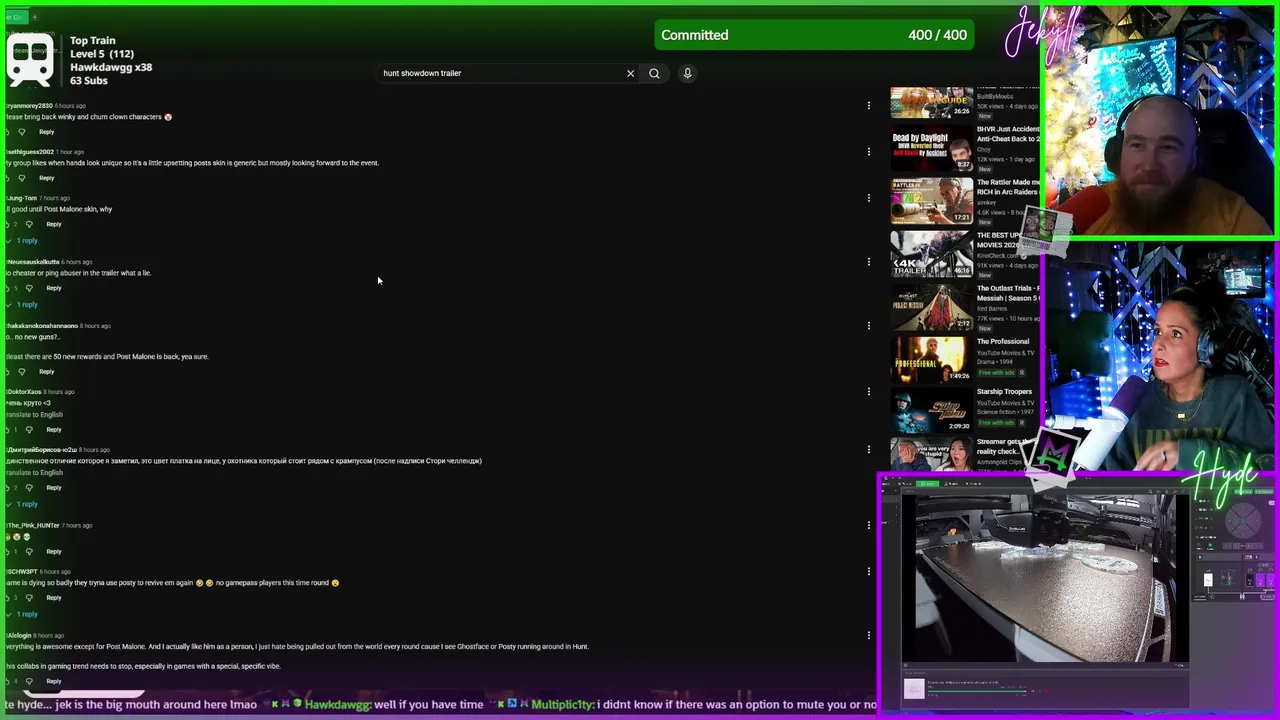Open Jung-Tom's channel from the username
The height and width of the screenshot is (720, 1280).
[x=22, y=198]
